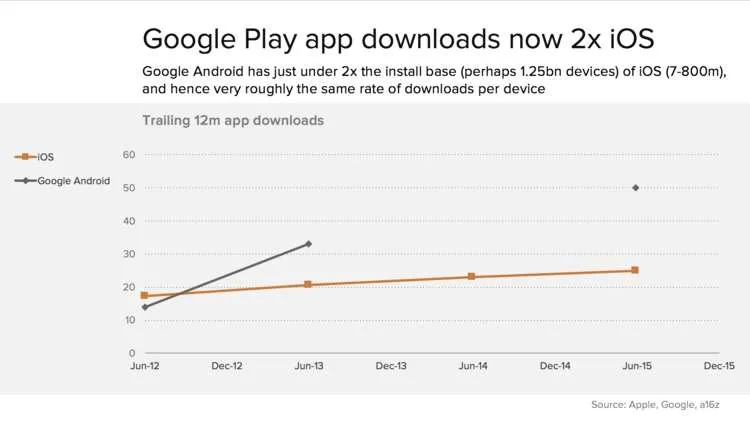Click the chart title about Google Play downloads
This screenshot has height=423, width=750.
coord(398,39)
